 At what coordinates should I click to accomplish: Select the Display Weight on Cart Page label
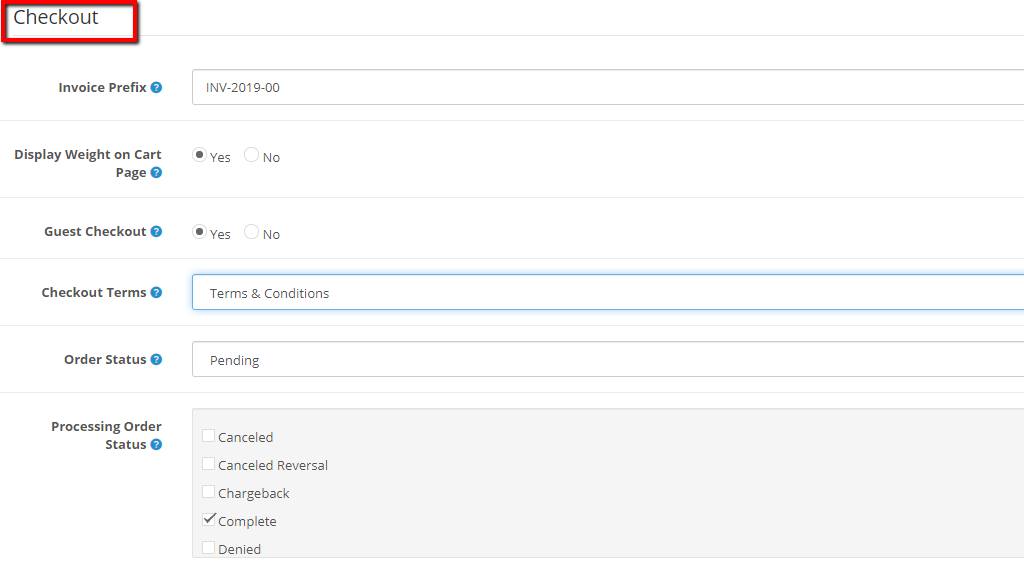tap(88, 163)
